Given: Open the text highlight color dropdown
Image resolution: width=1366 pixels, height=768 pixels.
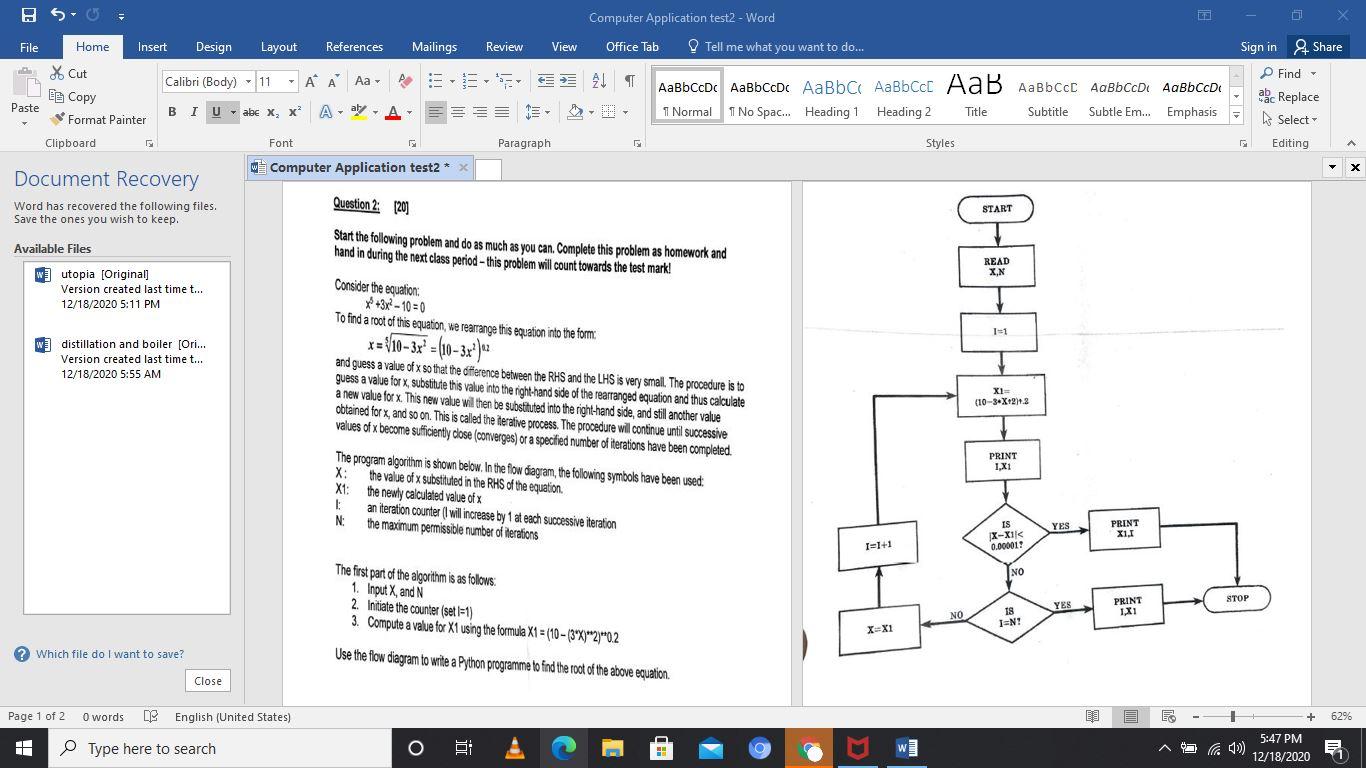Looking at the screenshot, I should point(375,112).
